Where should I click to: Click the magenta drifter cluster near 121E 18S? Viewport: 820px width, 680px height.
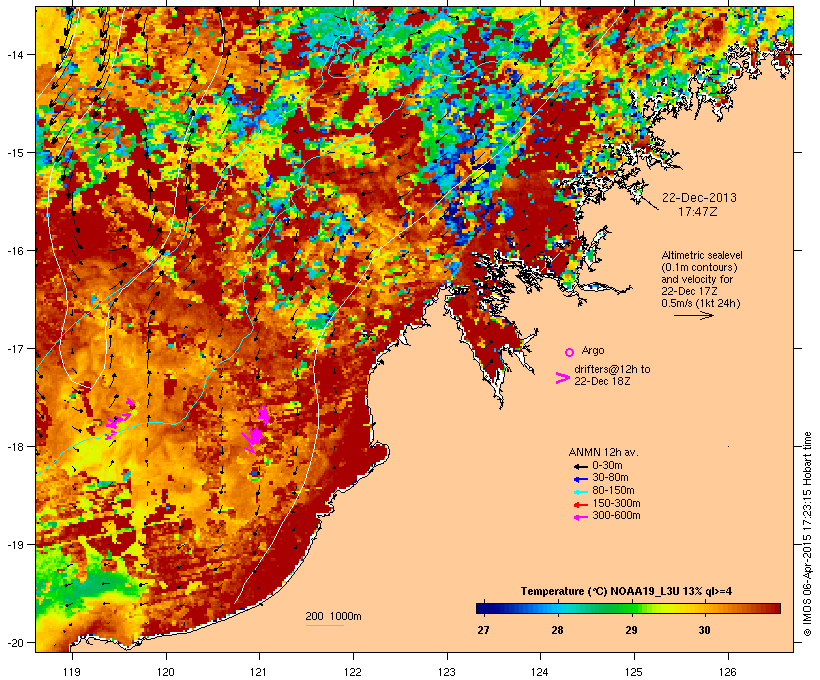coord(256,429)
